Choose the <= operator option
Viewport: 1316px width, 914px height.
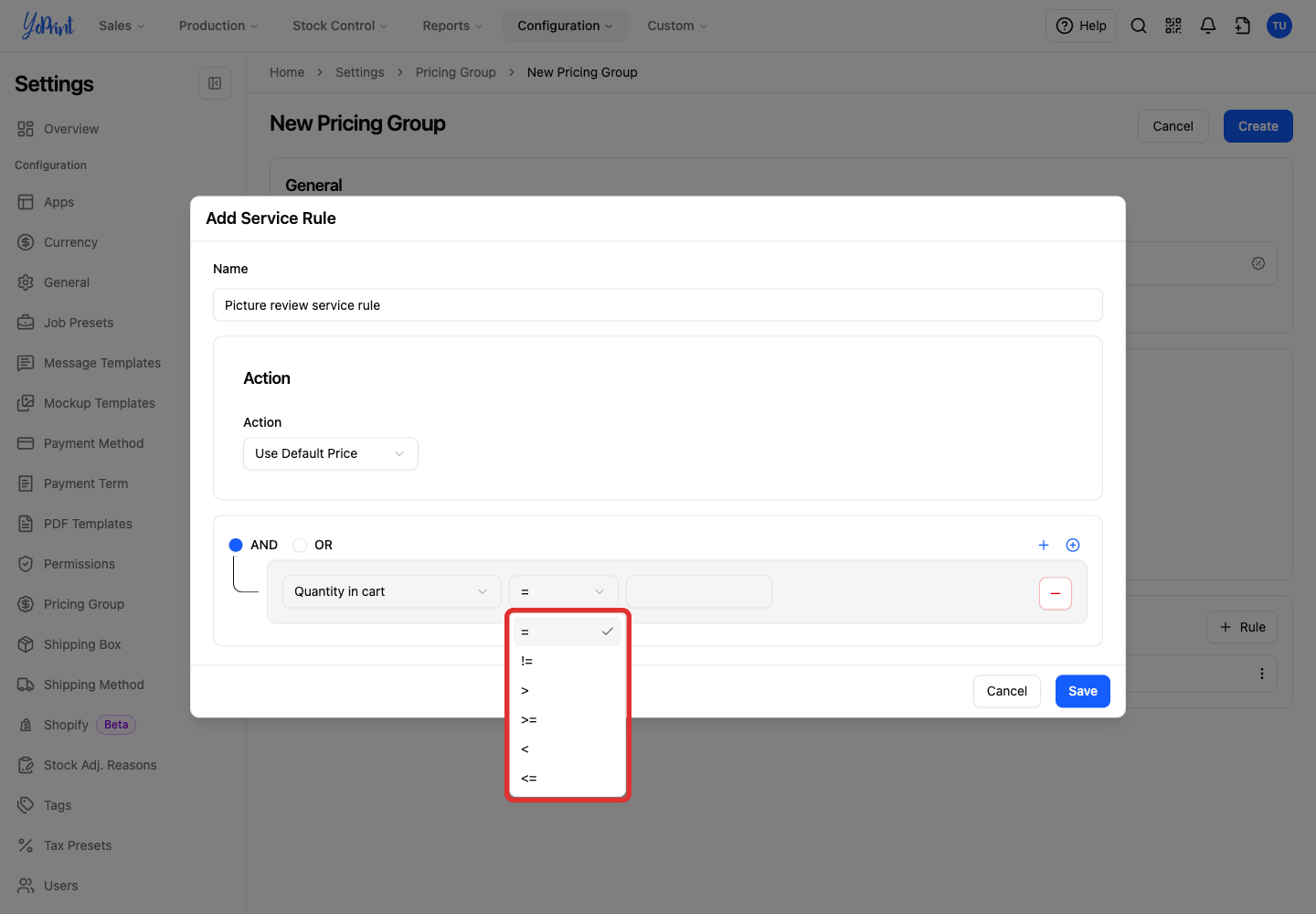(x=568, y=778)
